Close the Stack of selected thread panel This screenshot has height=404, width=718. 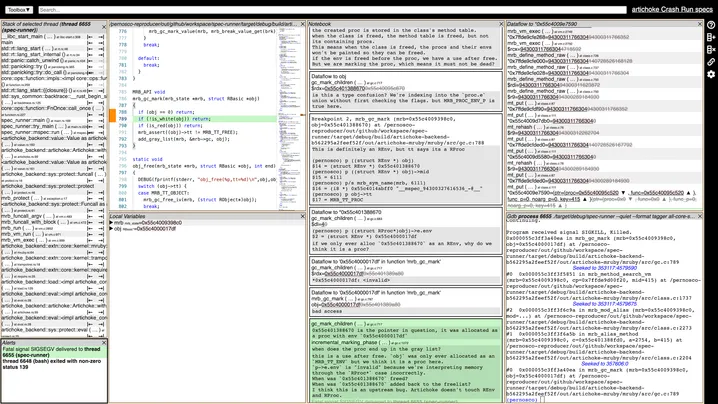(x=103, y=27)
